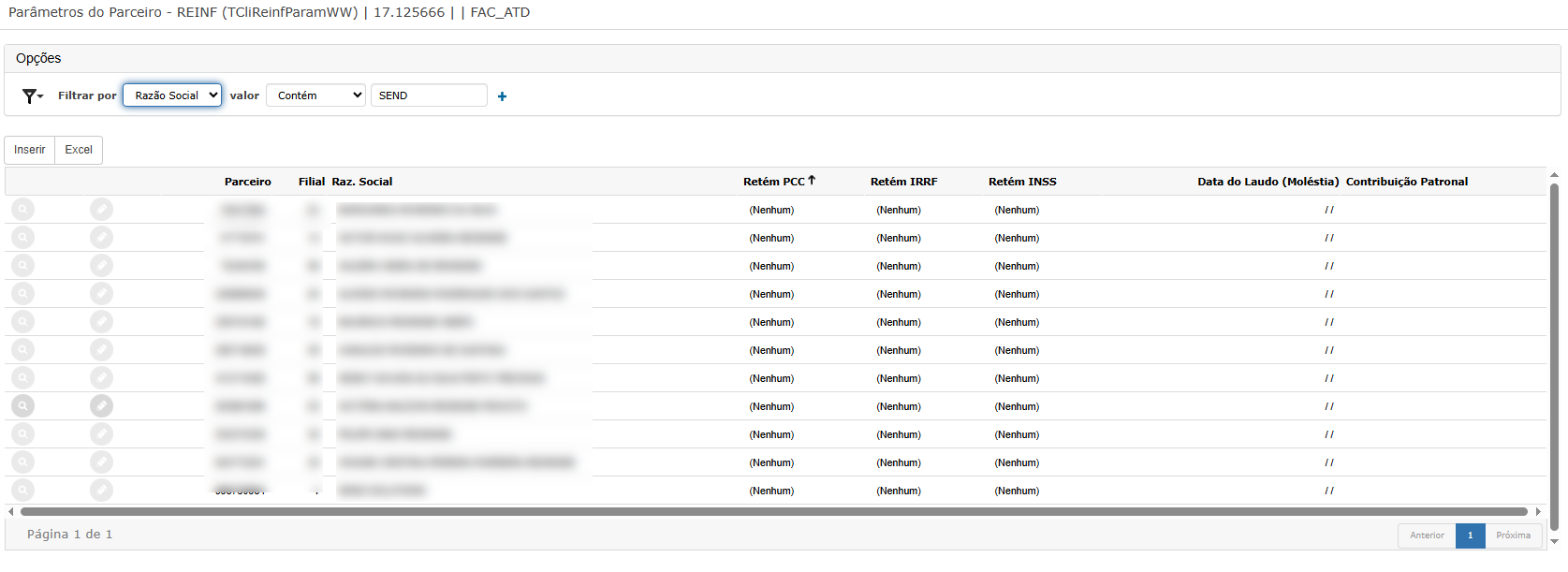This screenshot has width=1568, height=572.
Task: Click the Inserir button
Action: point(29,150)
